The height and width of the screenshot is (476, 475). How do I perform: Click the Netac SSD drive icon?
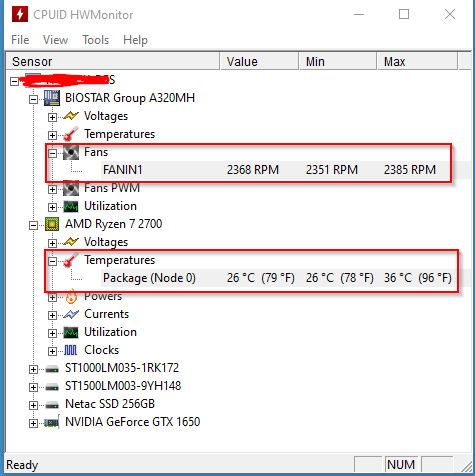pyautogui.click(x=52, y=405)
